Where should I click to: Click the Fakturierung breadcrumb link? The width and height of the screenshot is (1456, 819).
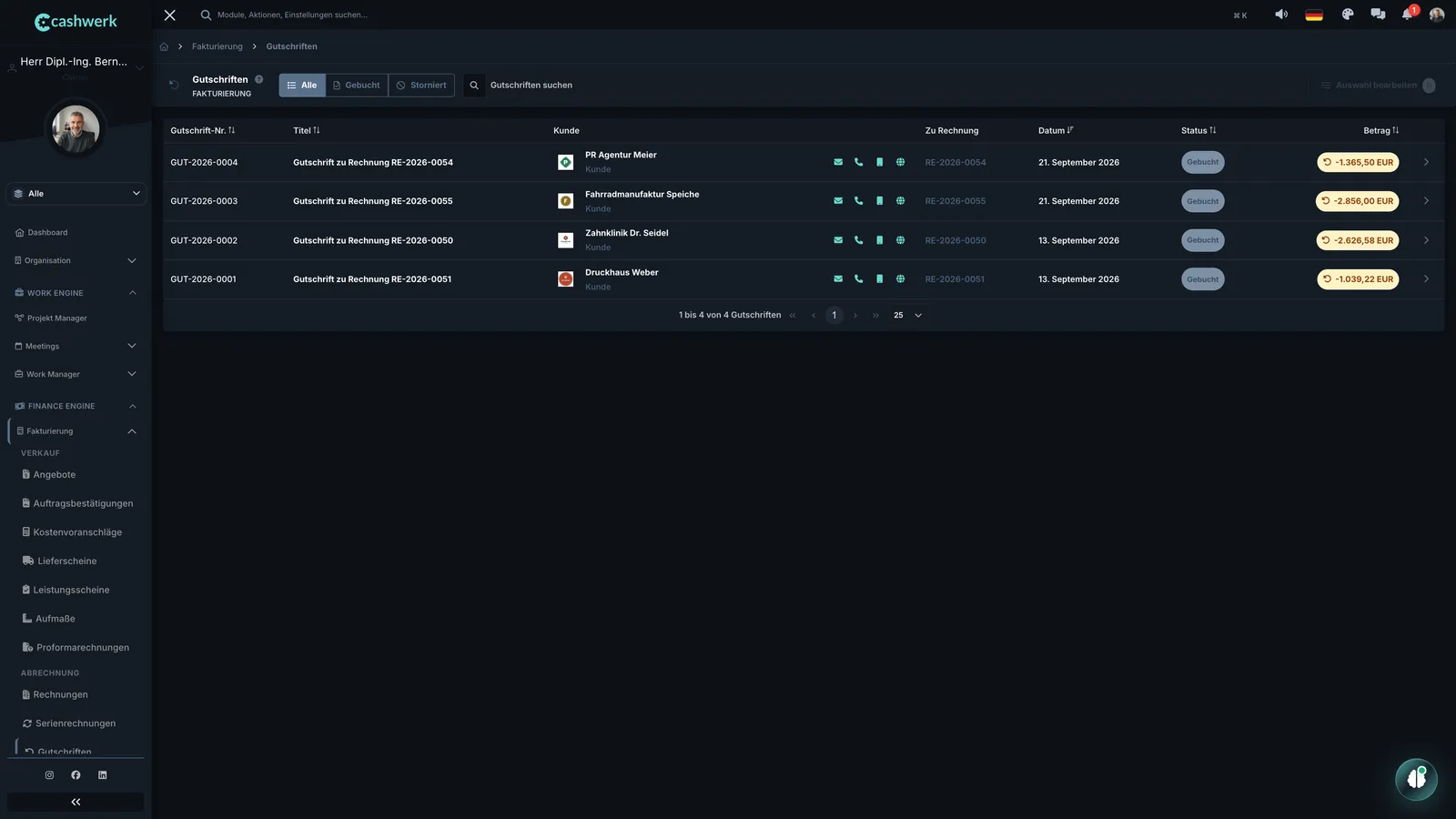217,46
